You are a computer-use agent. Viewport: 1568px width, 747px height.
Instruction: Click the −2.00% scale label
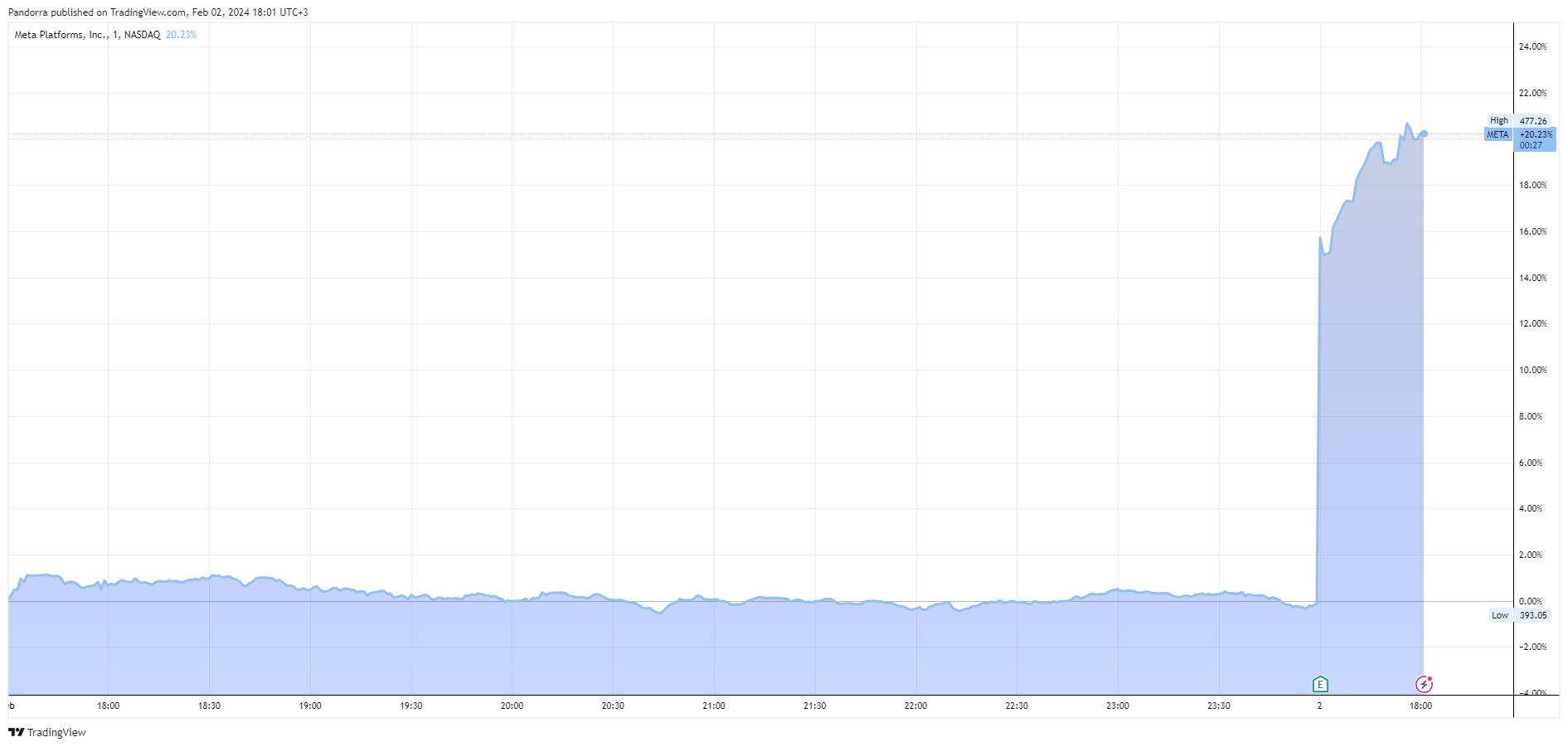click(x=1532, y=647)
